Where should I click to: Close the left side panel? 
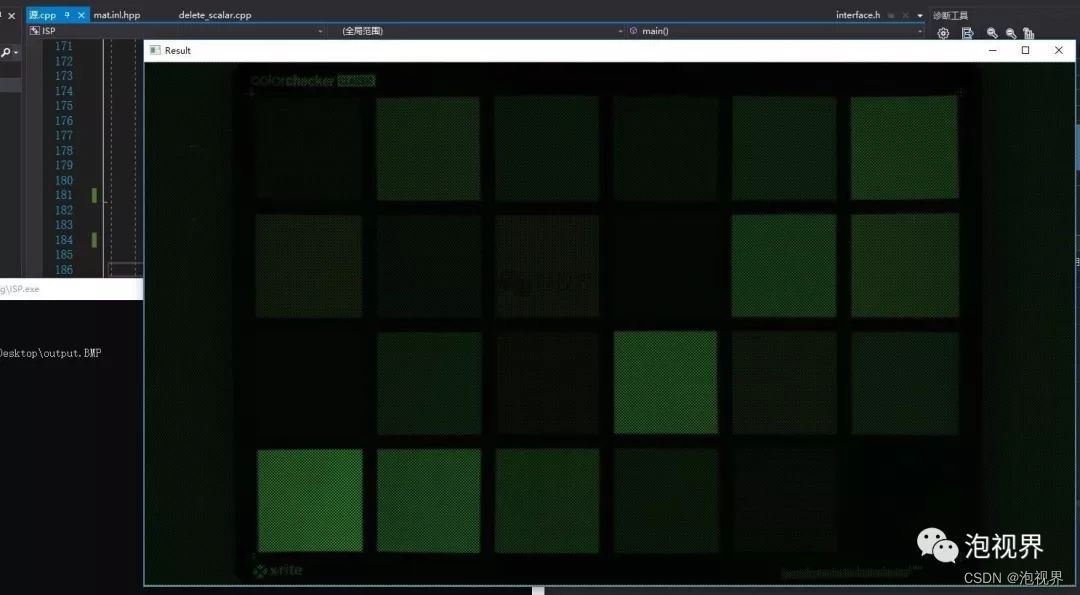[12, 15]
